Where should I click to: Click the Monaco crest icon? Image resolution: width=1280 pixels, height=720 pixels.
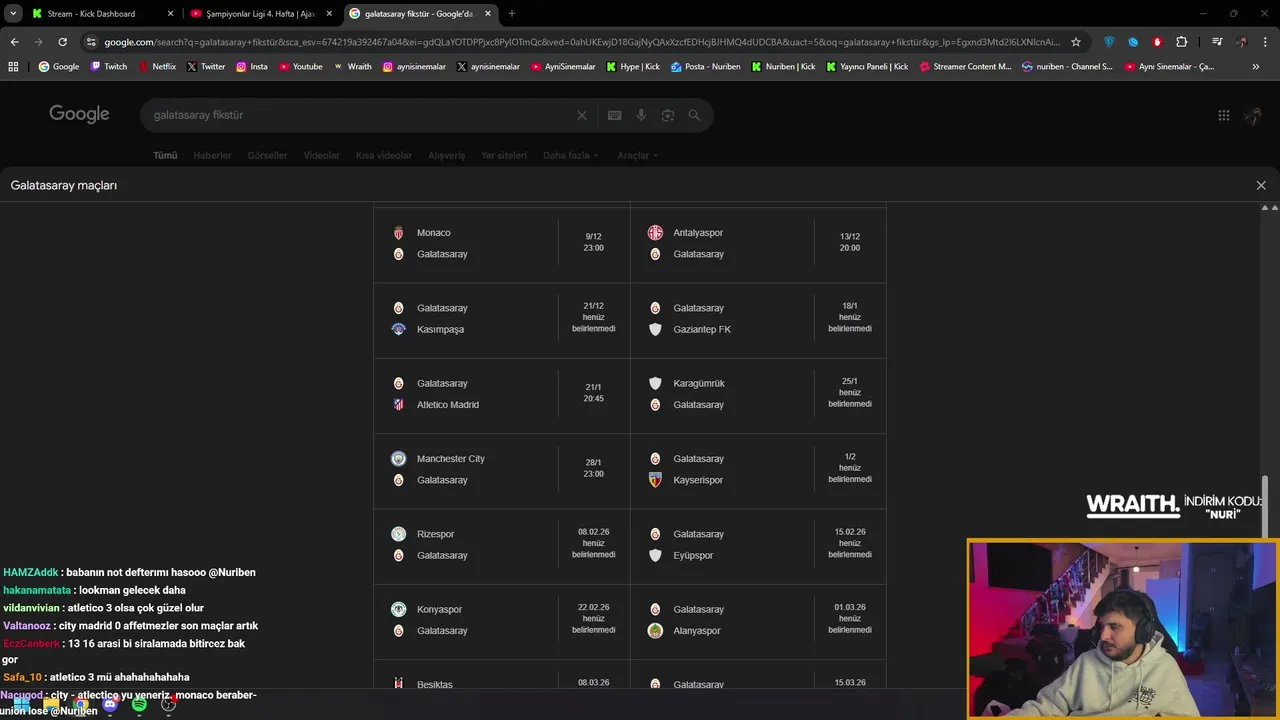pyautogui.click(x=398, y=233)
